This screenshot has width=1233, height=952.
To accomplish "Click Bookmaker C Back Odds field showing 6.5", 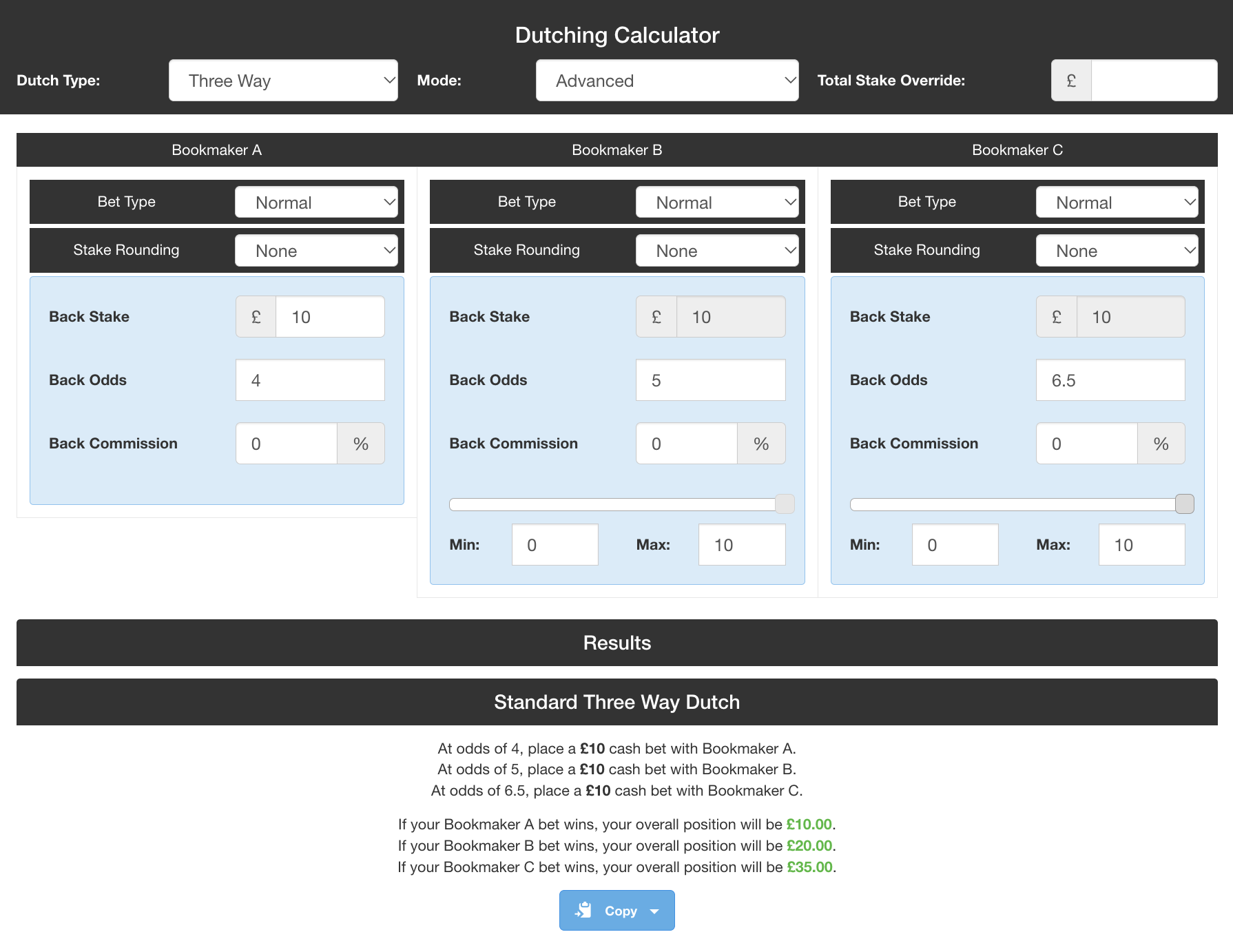I will pyautogui.click(x=1110, y=380).
